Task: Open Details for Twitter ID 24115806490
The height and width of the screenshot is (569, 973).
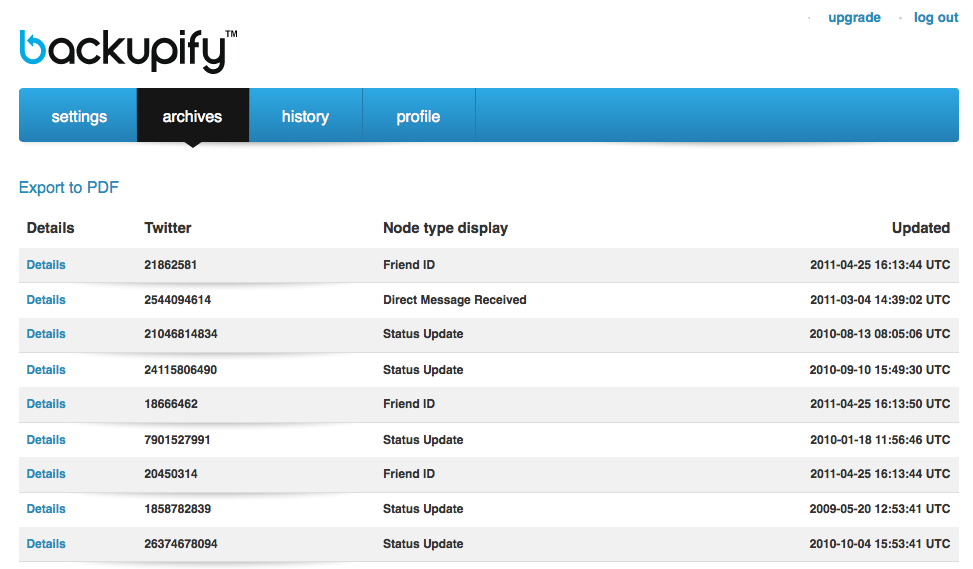Action: [46, 370]
